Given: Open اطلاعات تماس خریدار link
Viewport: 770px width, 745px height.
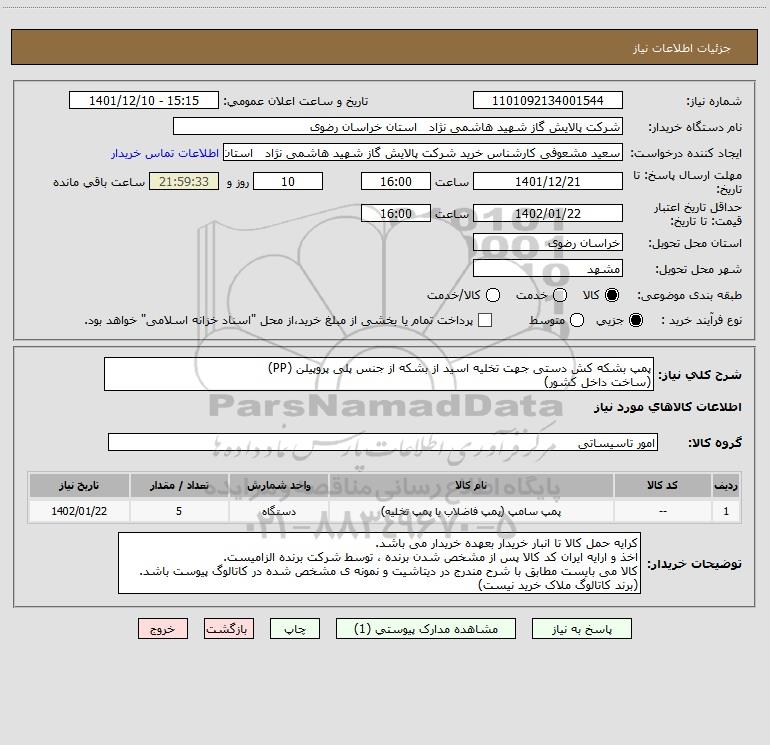Looking at the screenshot, I should [x=165, y=153].
